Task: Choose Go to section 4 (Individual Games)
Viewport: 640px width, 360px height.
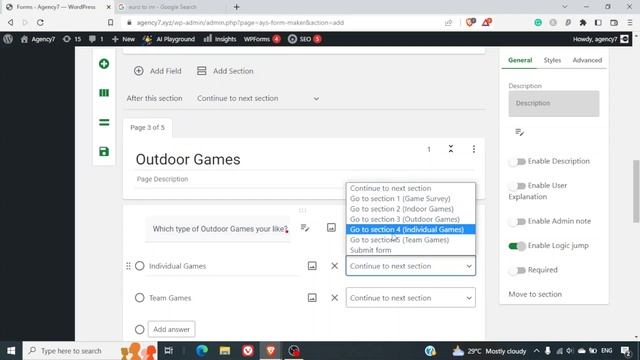Action: [411, 229]
